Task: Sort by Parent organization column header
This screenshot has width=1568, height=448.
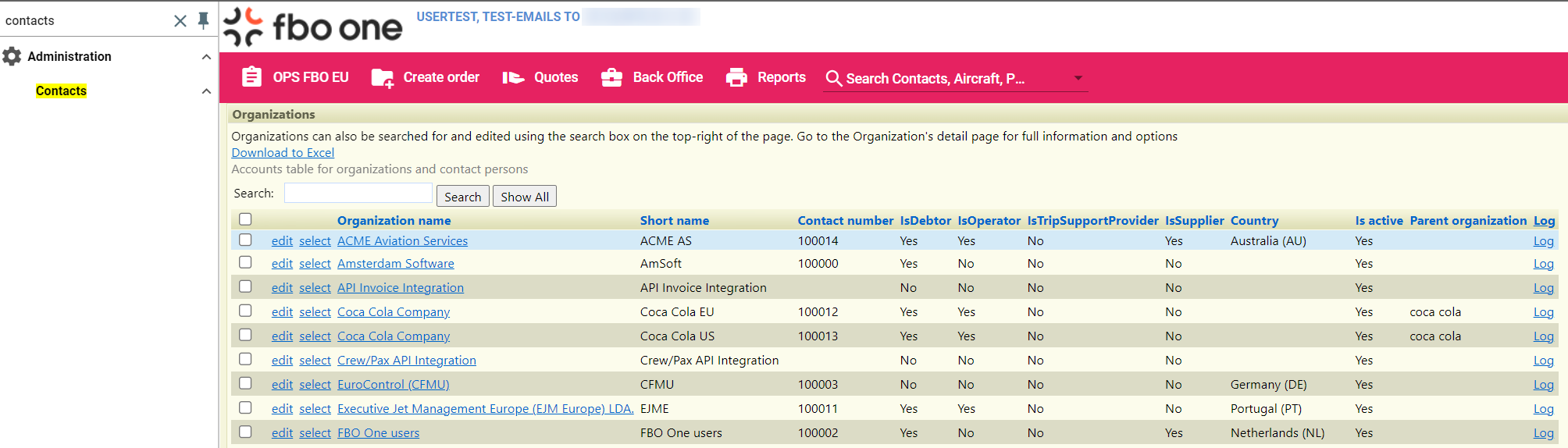Action: [x=1468, y=221]
